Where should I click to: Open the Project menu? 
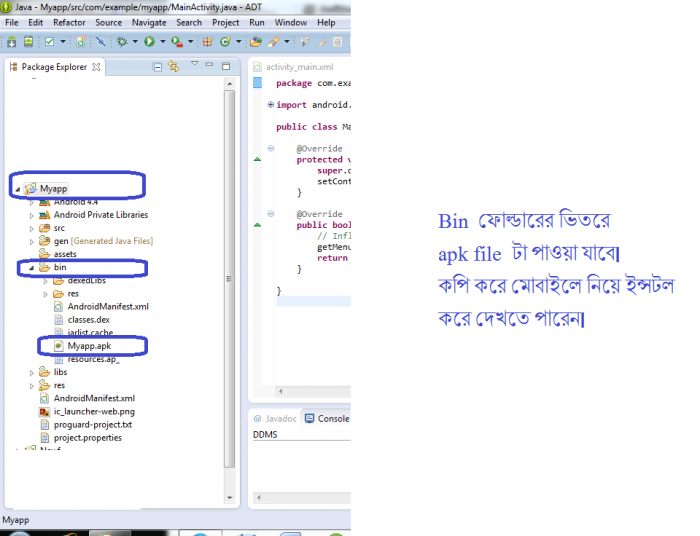point(225,23)
